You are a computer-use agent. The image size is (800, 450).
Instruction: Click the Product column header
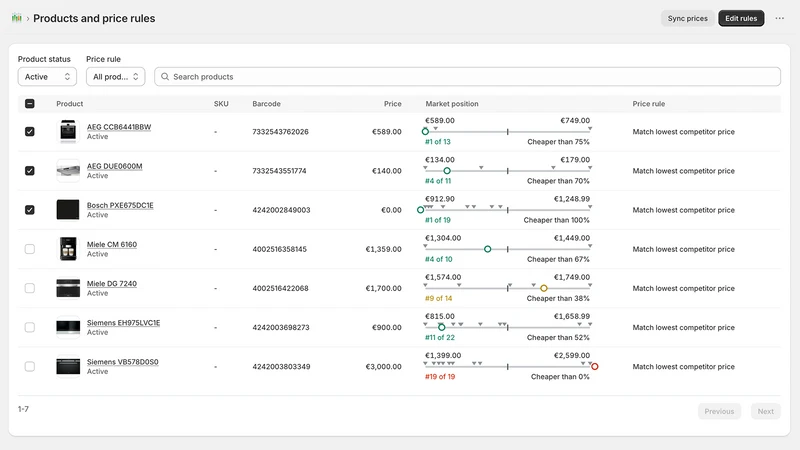click(69, 104)
